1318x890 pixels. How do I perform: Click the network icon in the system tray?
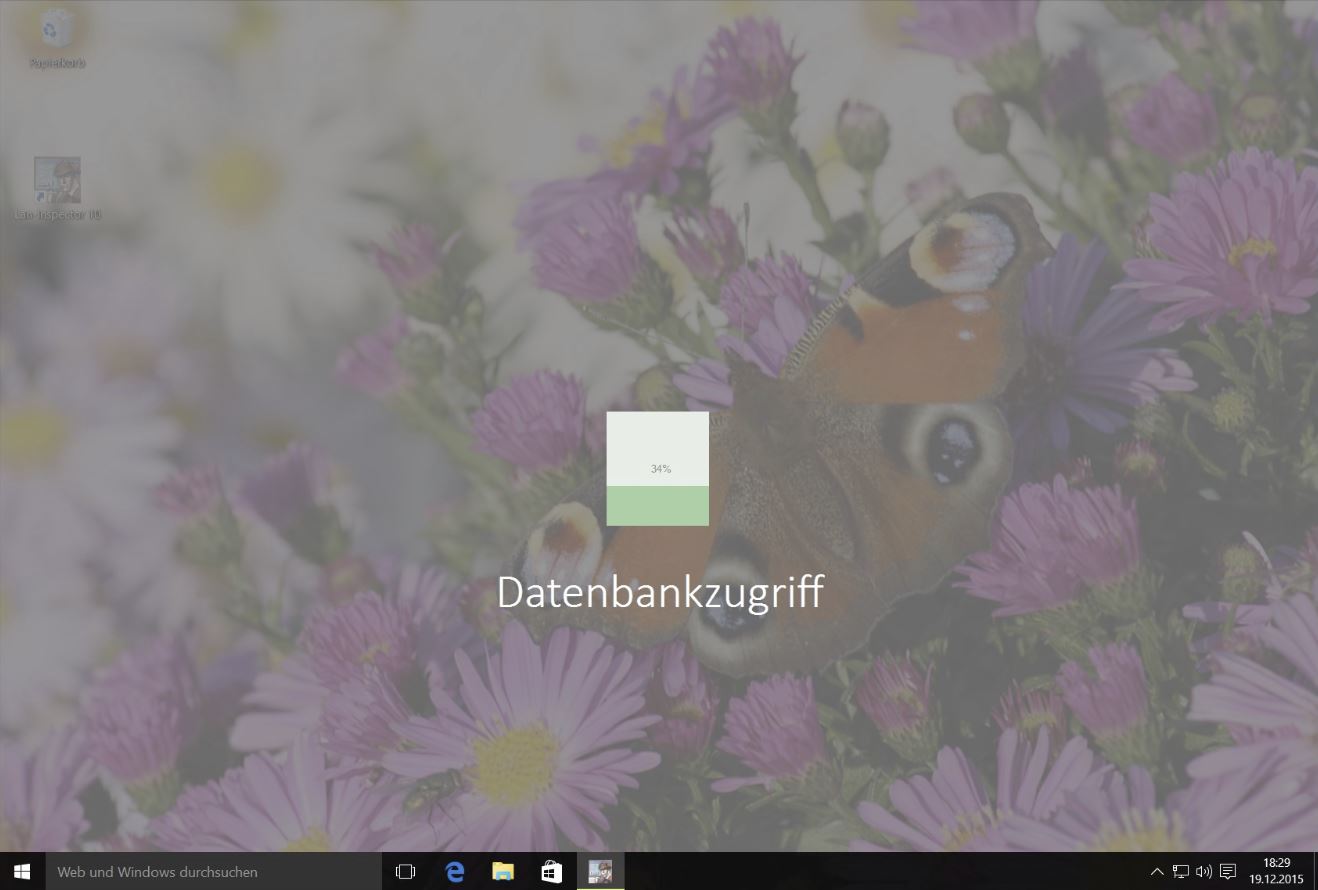click(1180, 871)
